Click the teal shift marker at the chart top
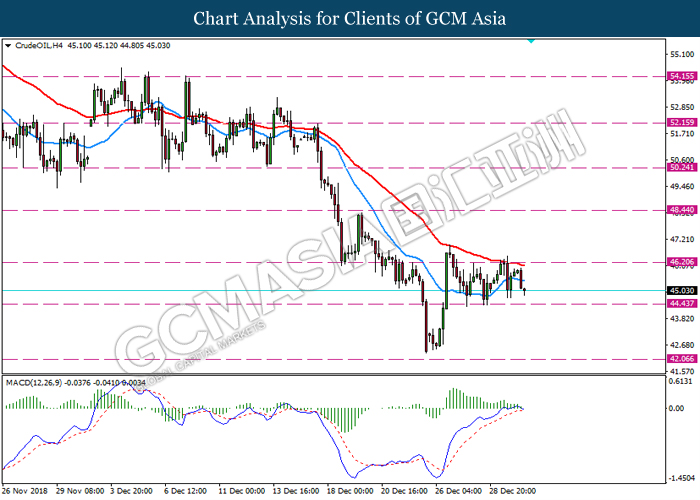Image resolution: width=700 pixels, height=500 pixels. pyautogui.click(x=531, y=41)
